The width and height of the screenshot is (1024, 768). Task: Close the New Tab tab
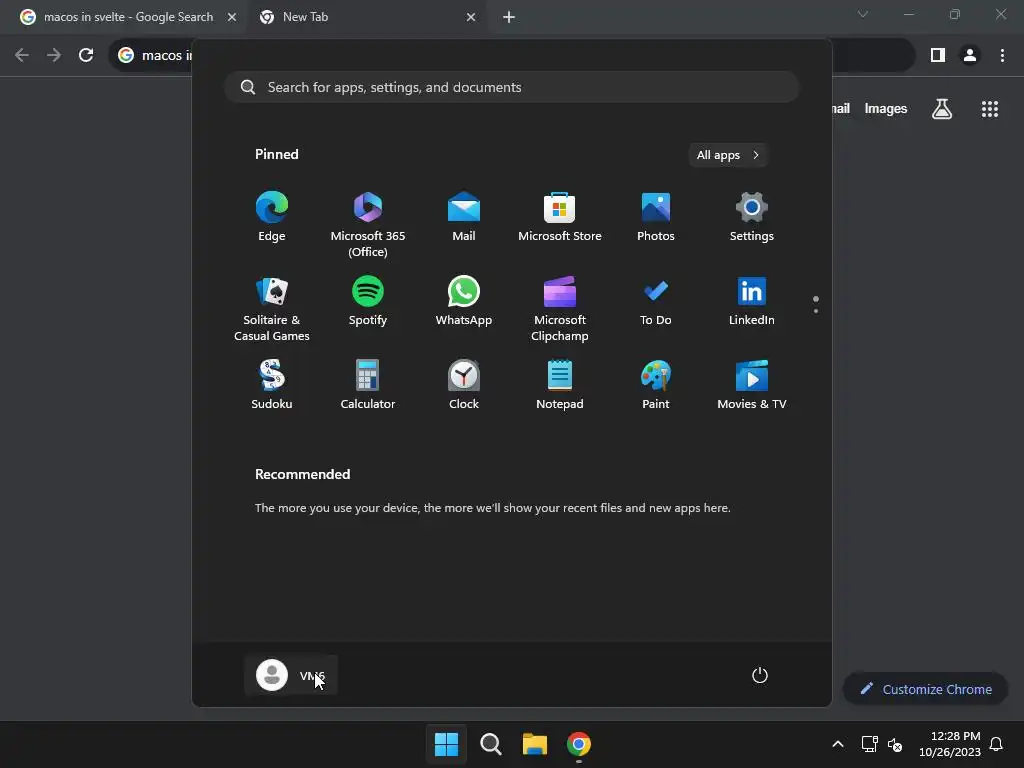[471, 17]
